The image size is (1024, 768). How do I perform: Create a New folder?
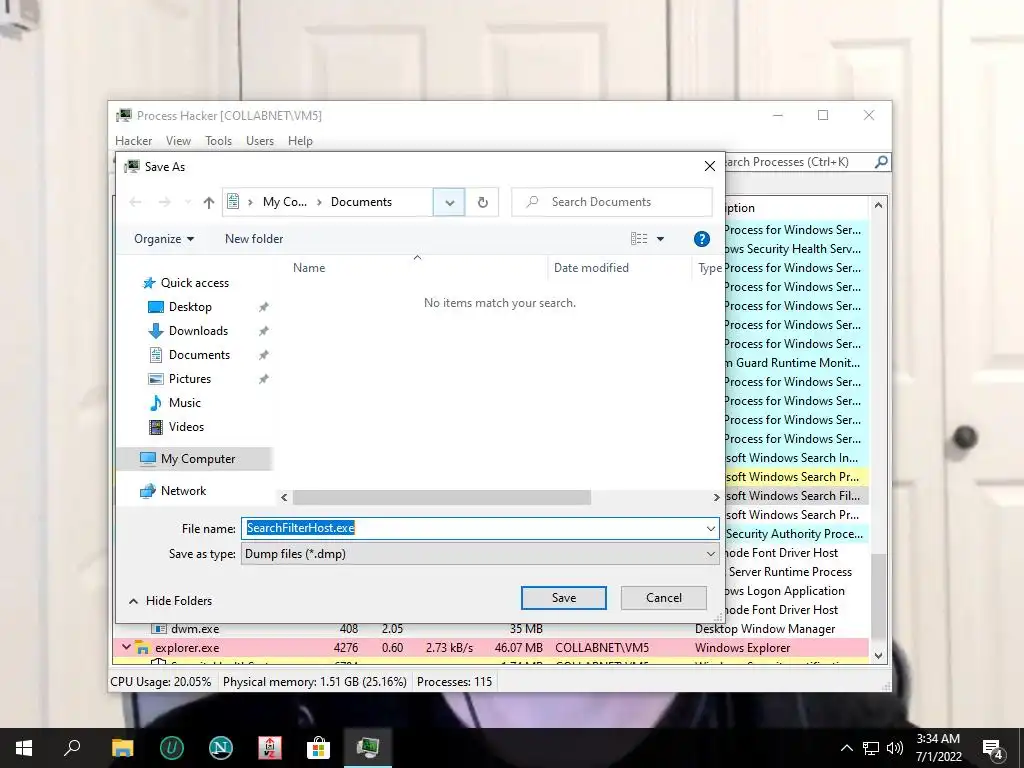pos(254,239)
